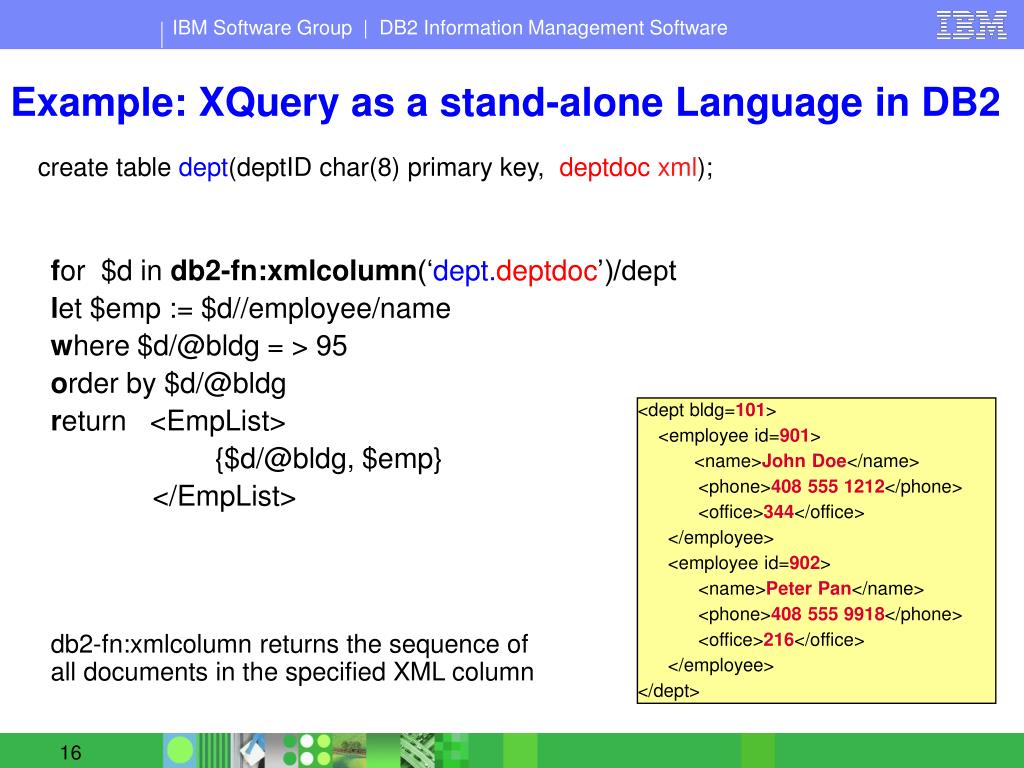Click closing '</EmpList>' tag
Viewport: 1024px width, 768px height.
pyautogui.click(x=224, y=496)
